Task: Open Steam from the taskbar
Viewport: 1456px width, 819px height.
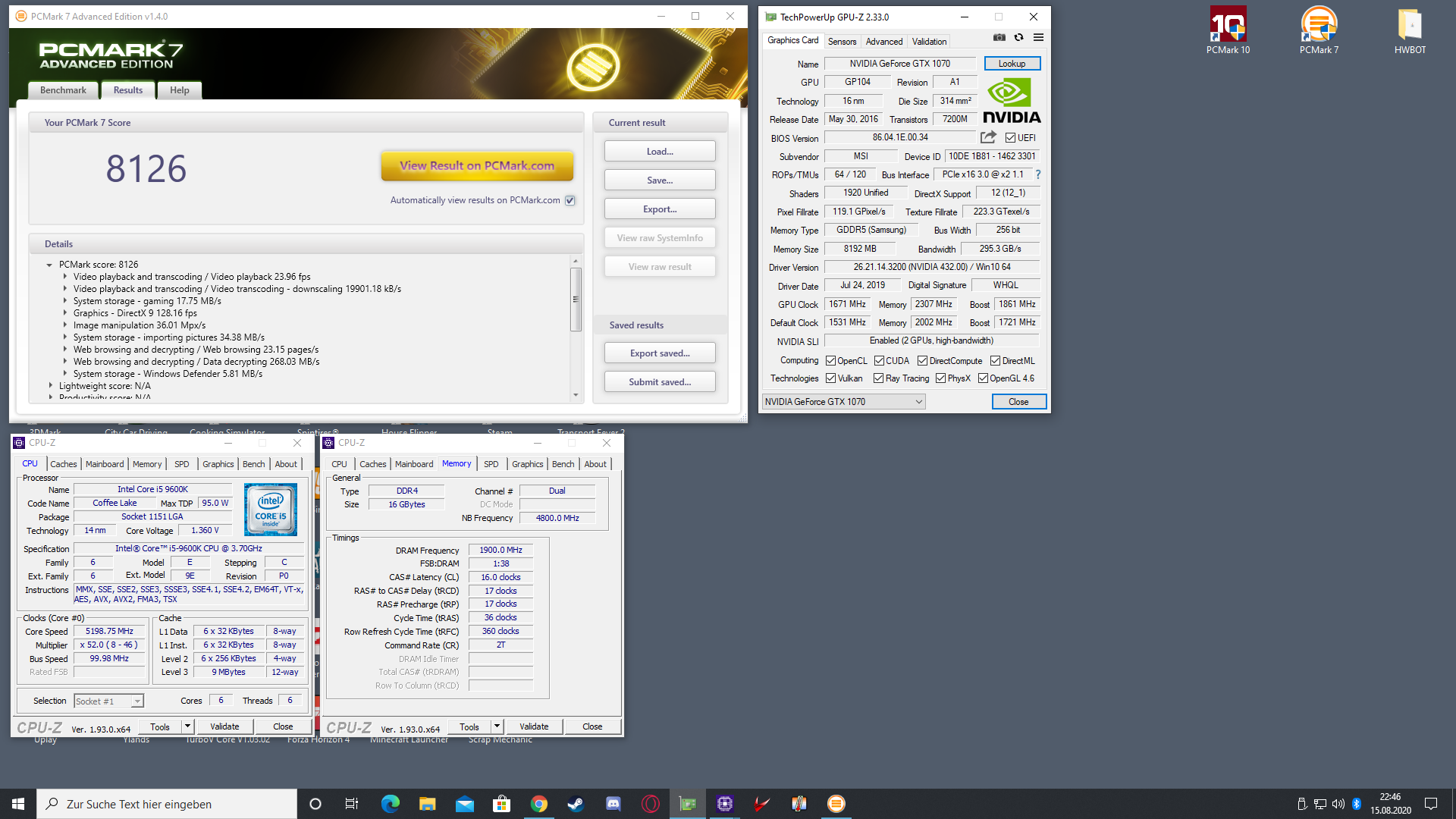Action: click(x=576, y=804)
